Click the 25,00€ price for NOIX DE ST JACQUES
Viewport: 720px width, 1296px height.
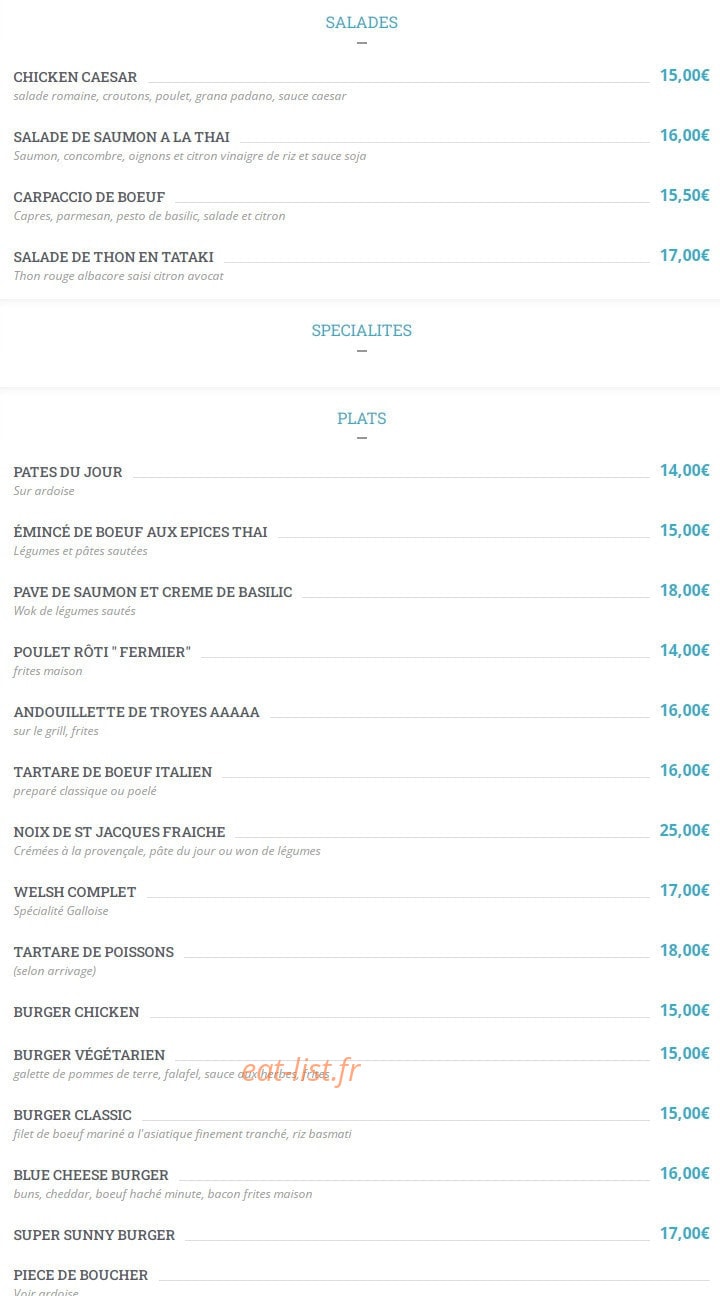[684, 830]
